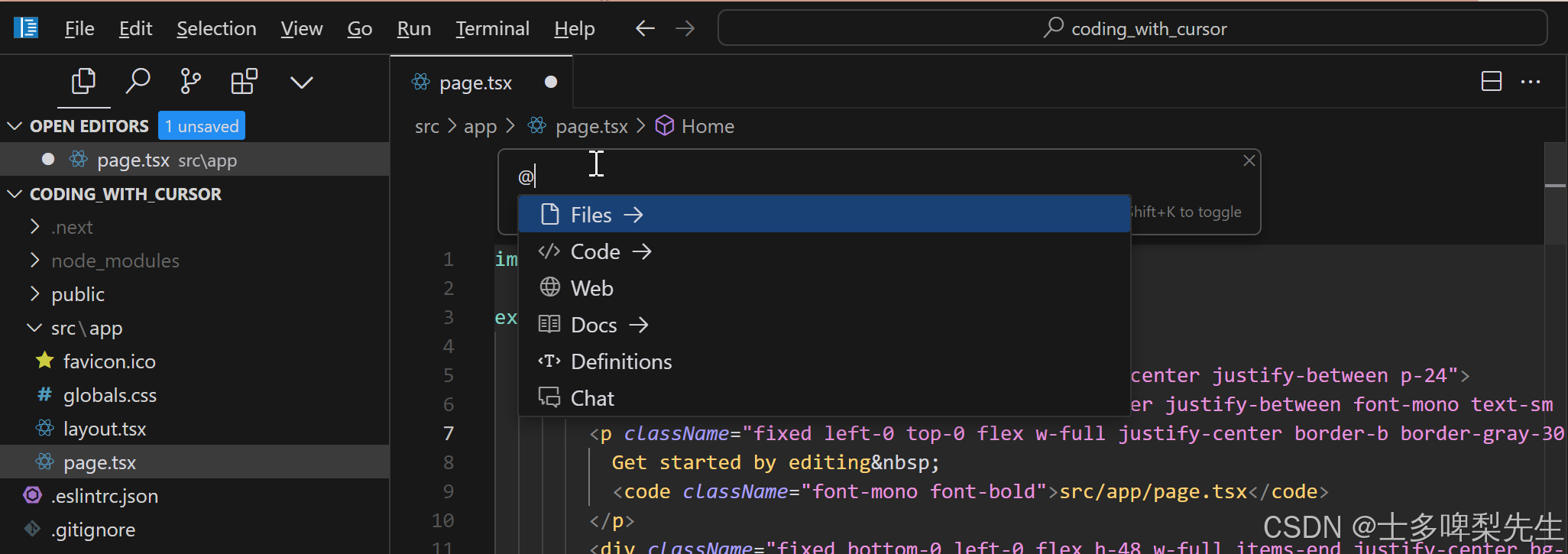The image size is (1568, 554).
Task: Open the Explorer view icon
Action: tap(83, 81)
